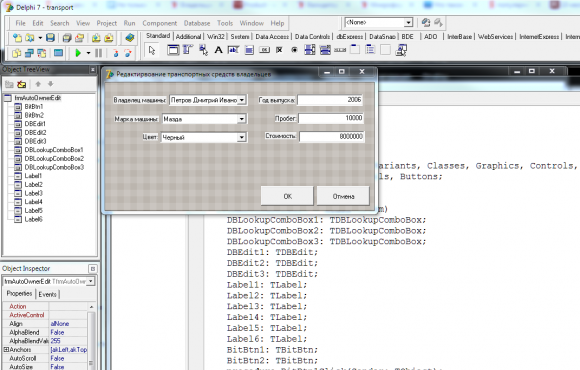Image resolution: width=580 pixels, height=370 pixels.
Task: Select the Label component (A) in the palette
Action: click(219, 50)
